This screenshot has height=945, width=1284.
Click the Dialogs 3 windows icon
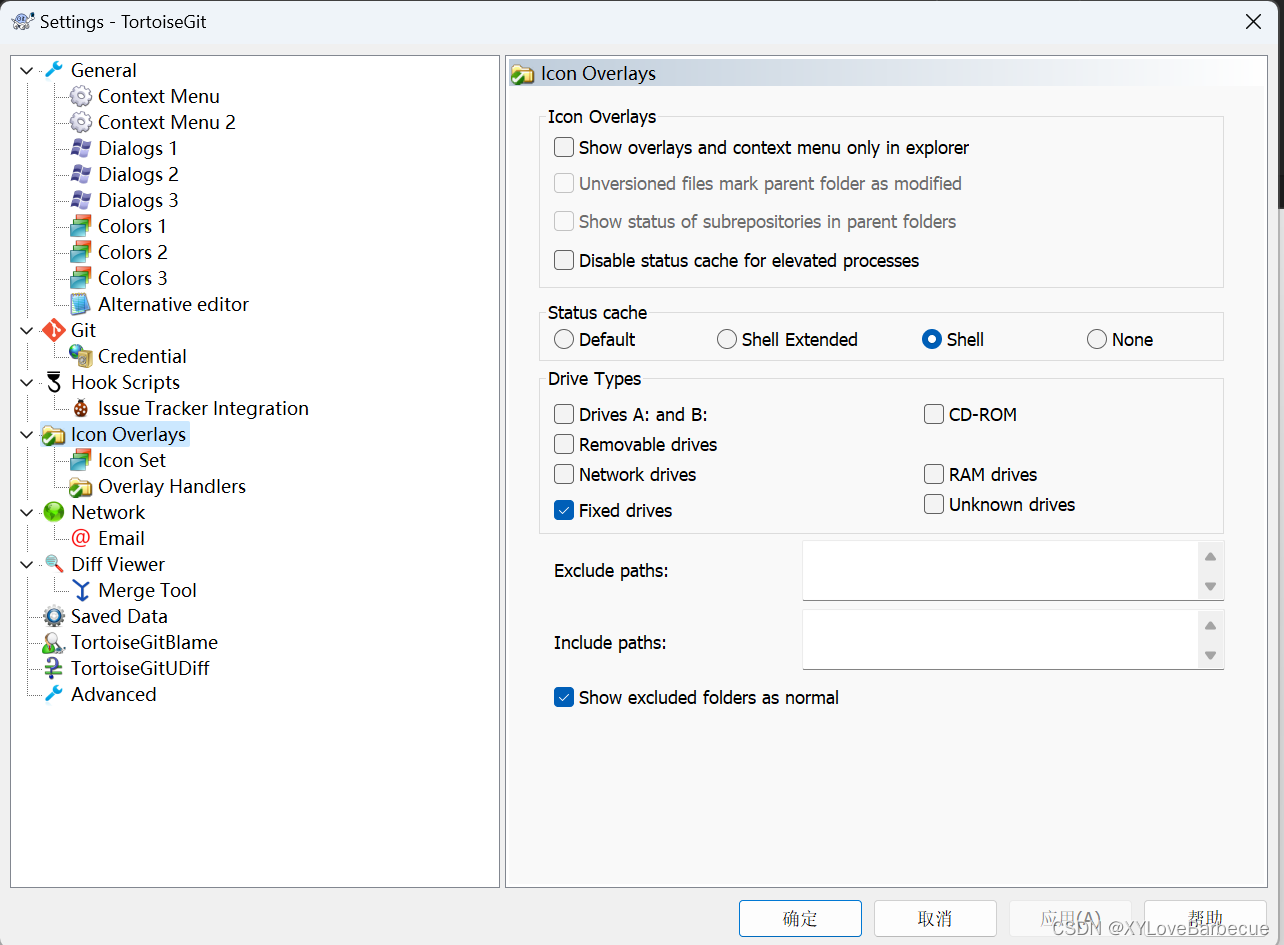[x=81, y=200]
